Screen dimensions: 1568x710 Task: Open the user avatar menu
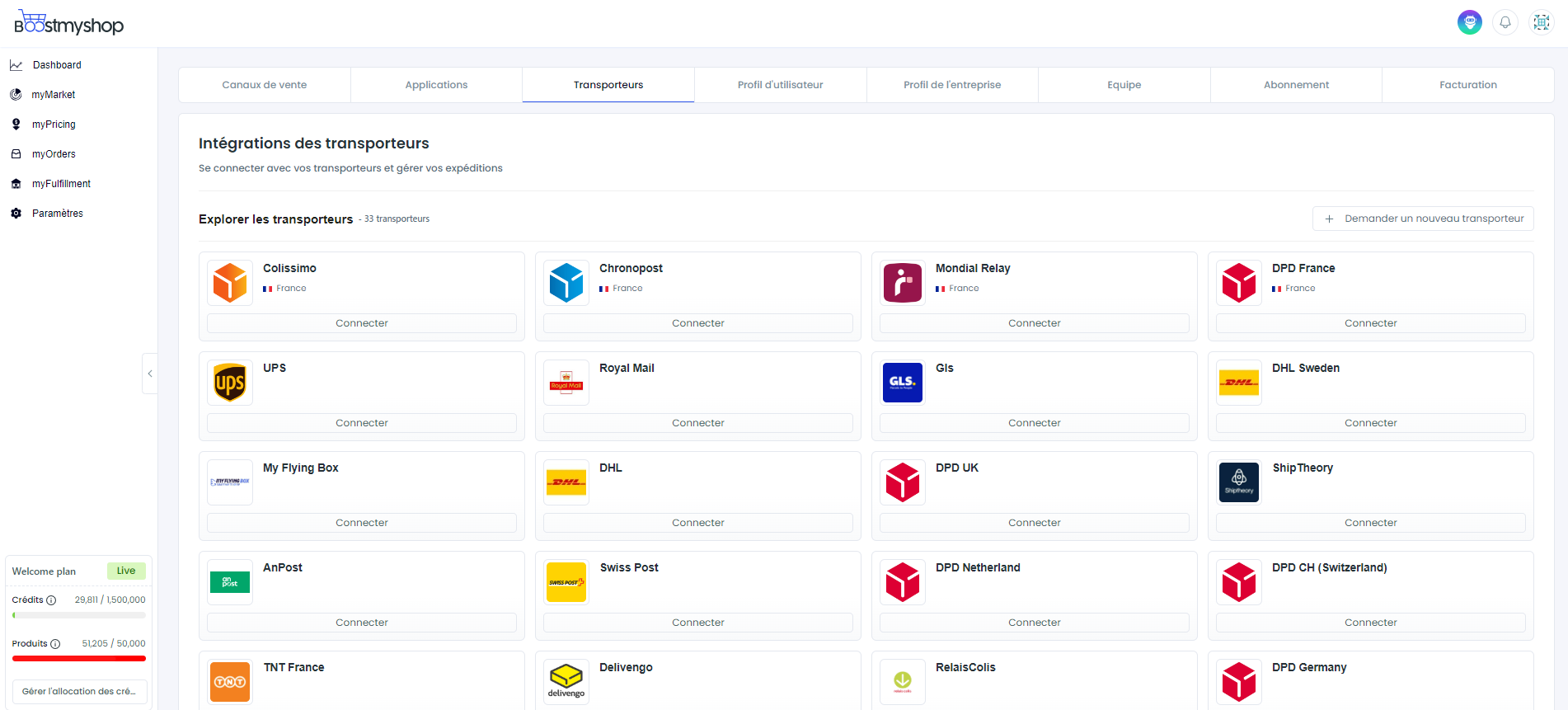[1469, 22]
